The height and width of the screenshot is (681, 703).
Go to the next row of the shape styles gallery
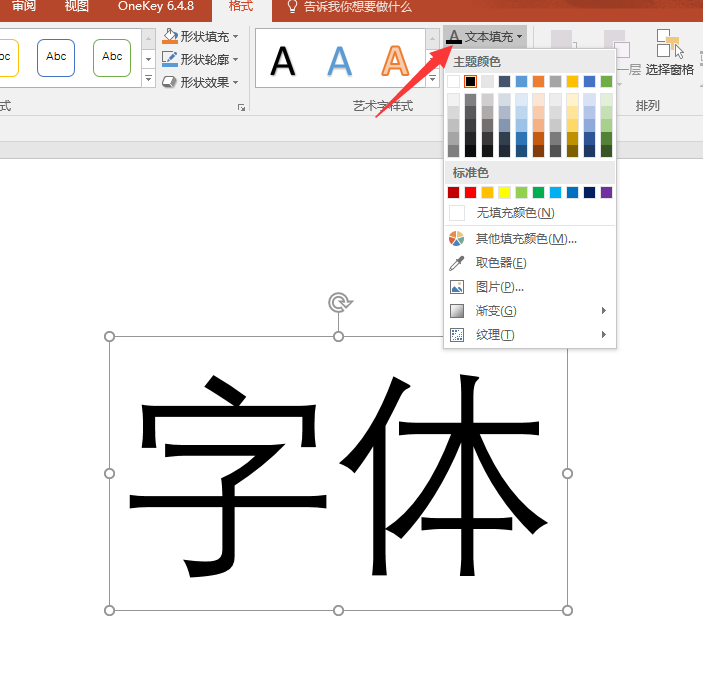click(148, 59)
